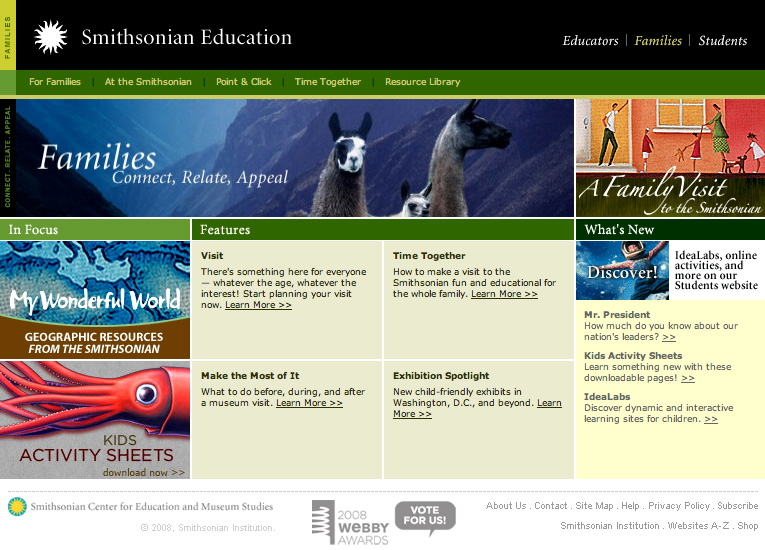The height and width of the screenshot is (550, 765).
Task: Open Websites A-Z footer link
Action: [698, 526]
